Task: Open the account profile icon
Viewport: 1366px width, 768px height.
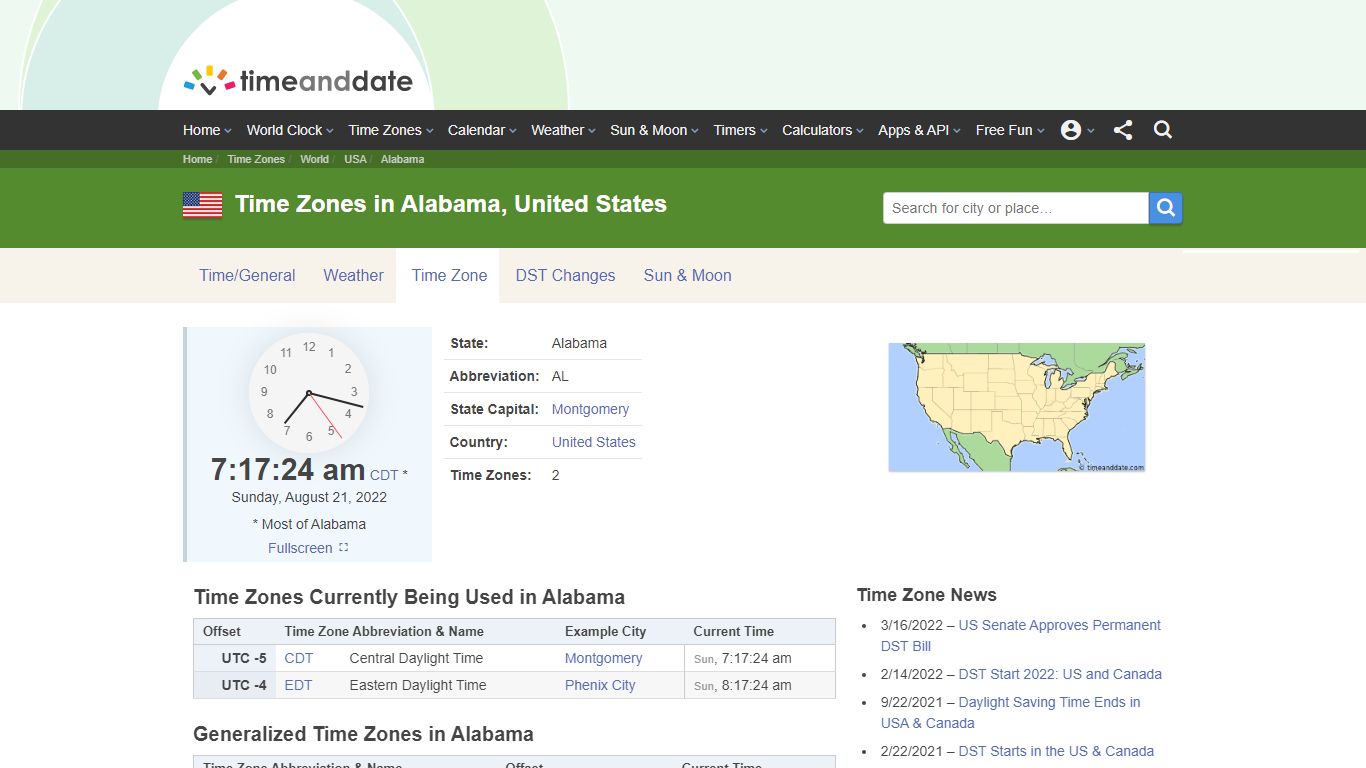Action: pyautogui.click(x=1071, y=130)
